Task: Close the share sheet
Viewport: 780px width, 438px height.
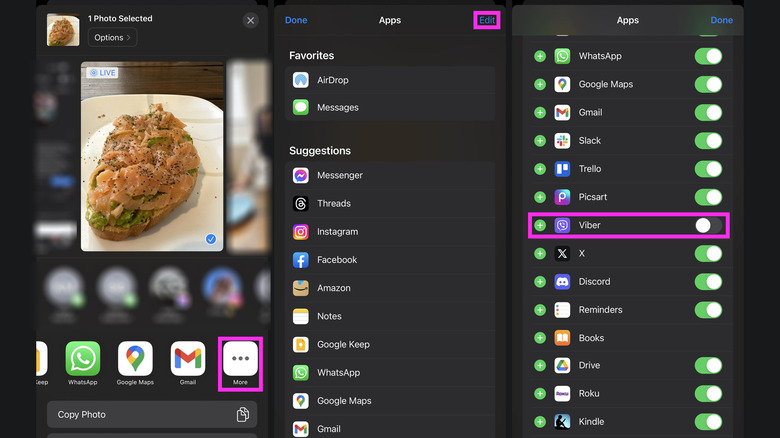Action: pyautogui.click(x=251, y=20)
